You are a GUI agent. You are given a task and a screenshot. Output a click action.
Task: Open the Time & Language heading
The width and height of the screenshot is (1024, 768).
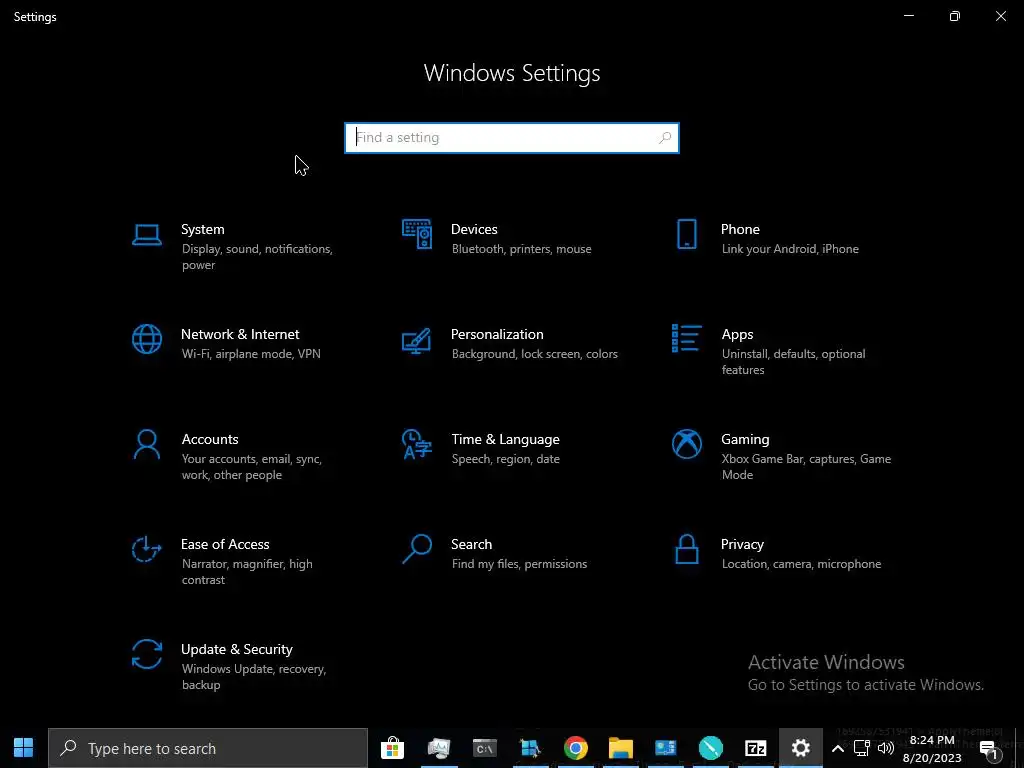point(505,440)
